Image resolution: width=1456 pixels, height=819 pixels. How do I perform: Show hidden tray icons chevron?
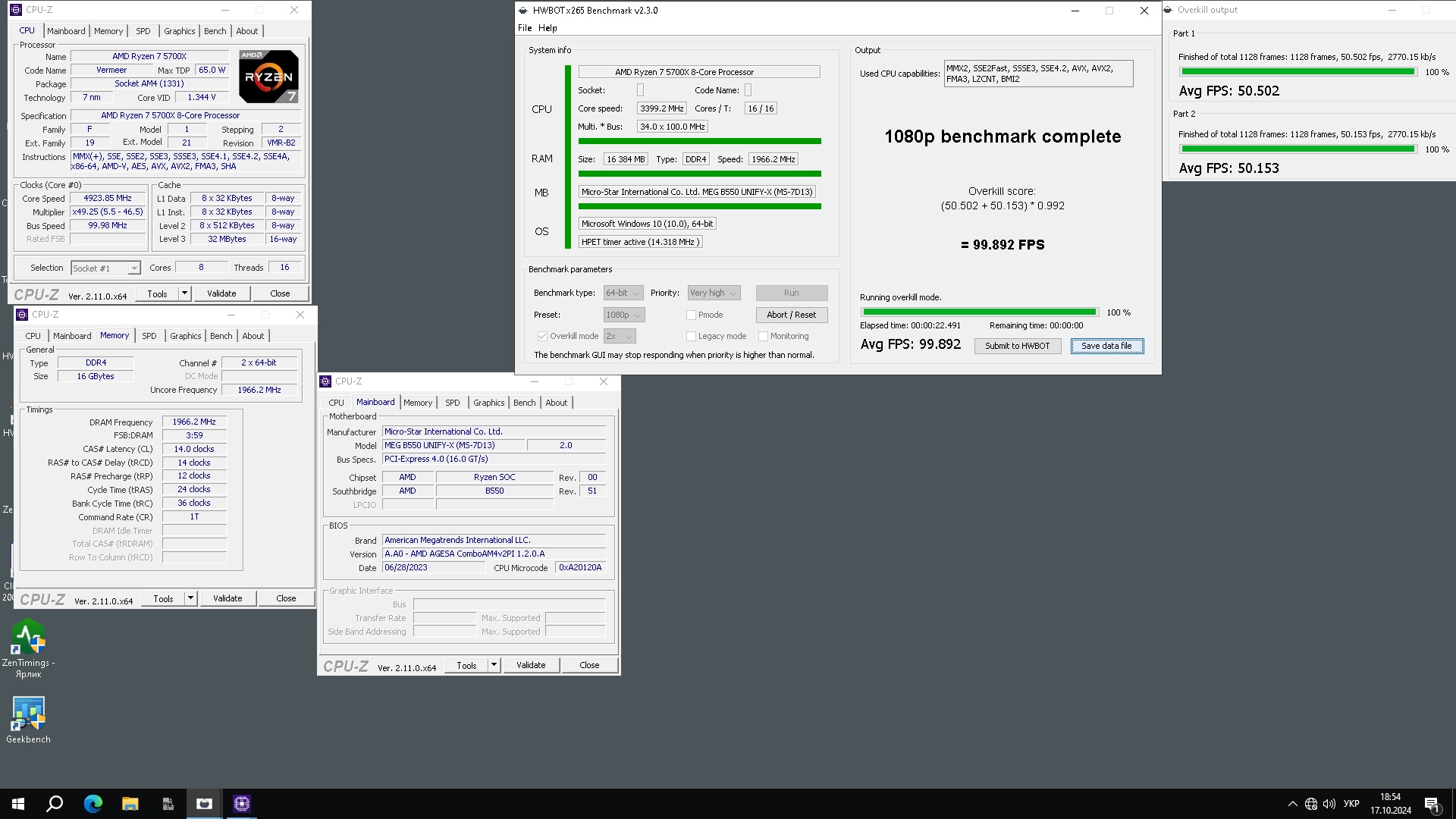pos(1292,804)
